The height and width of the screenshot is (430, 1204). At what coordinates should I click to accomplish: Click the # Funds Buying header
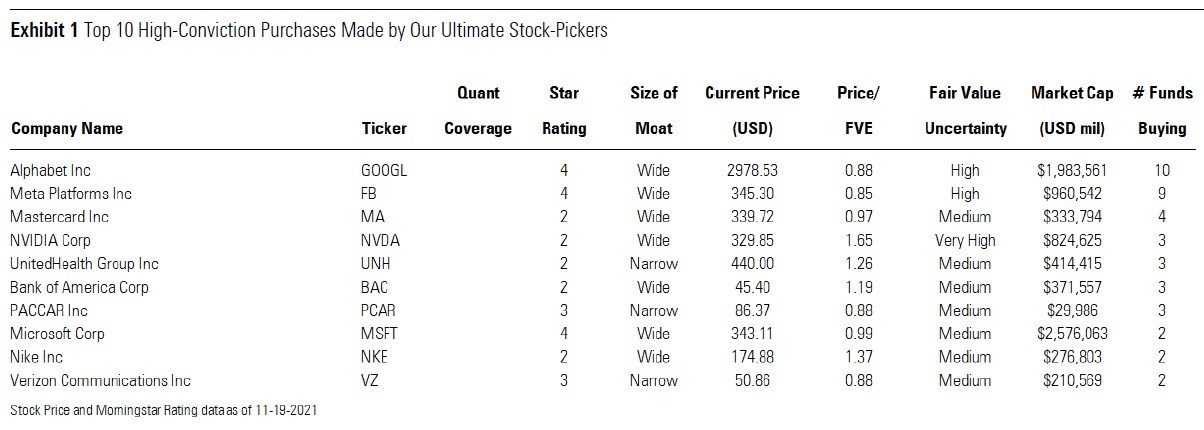1162,110
